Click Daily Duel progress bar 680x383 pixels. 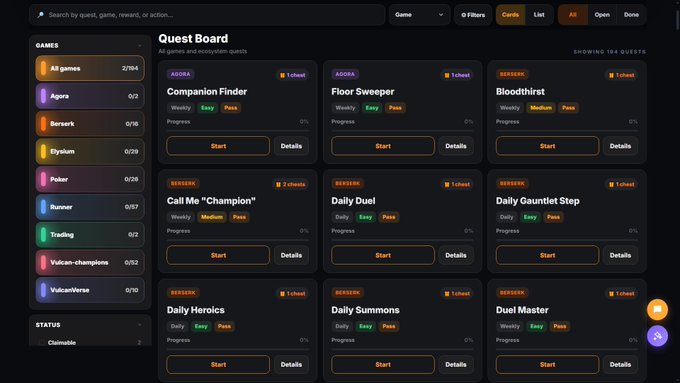[x=402, y=239]
